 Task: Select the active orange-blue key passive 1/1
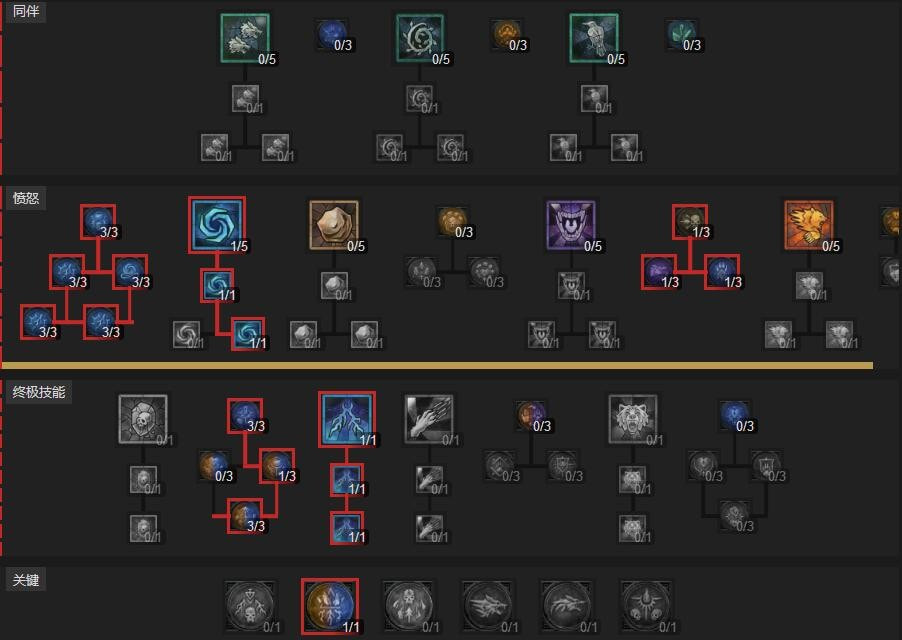coord(330,606)
